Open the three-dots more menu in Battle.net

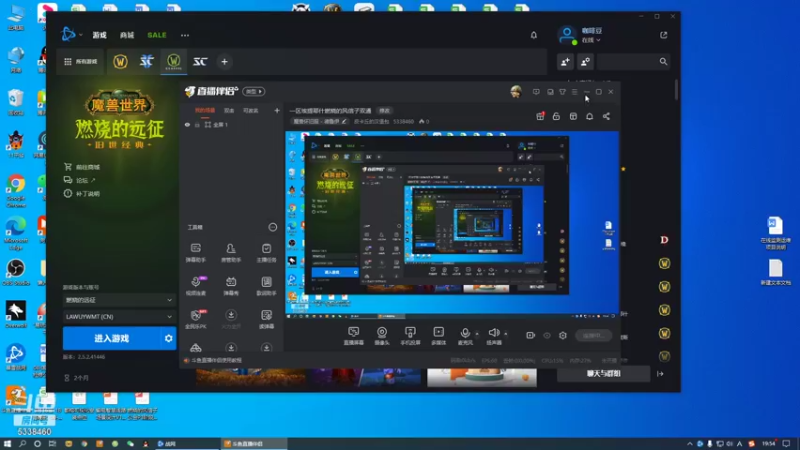point(185,35)
